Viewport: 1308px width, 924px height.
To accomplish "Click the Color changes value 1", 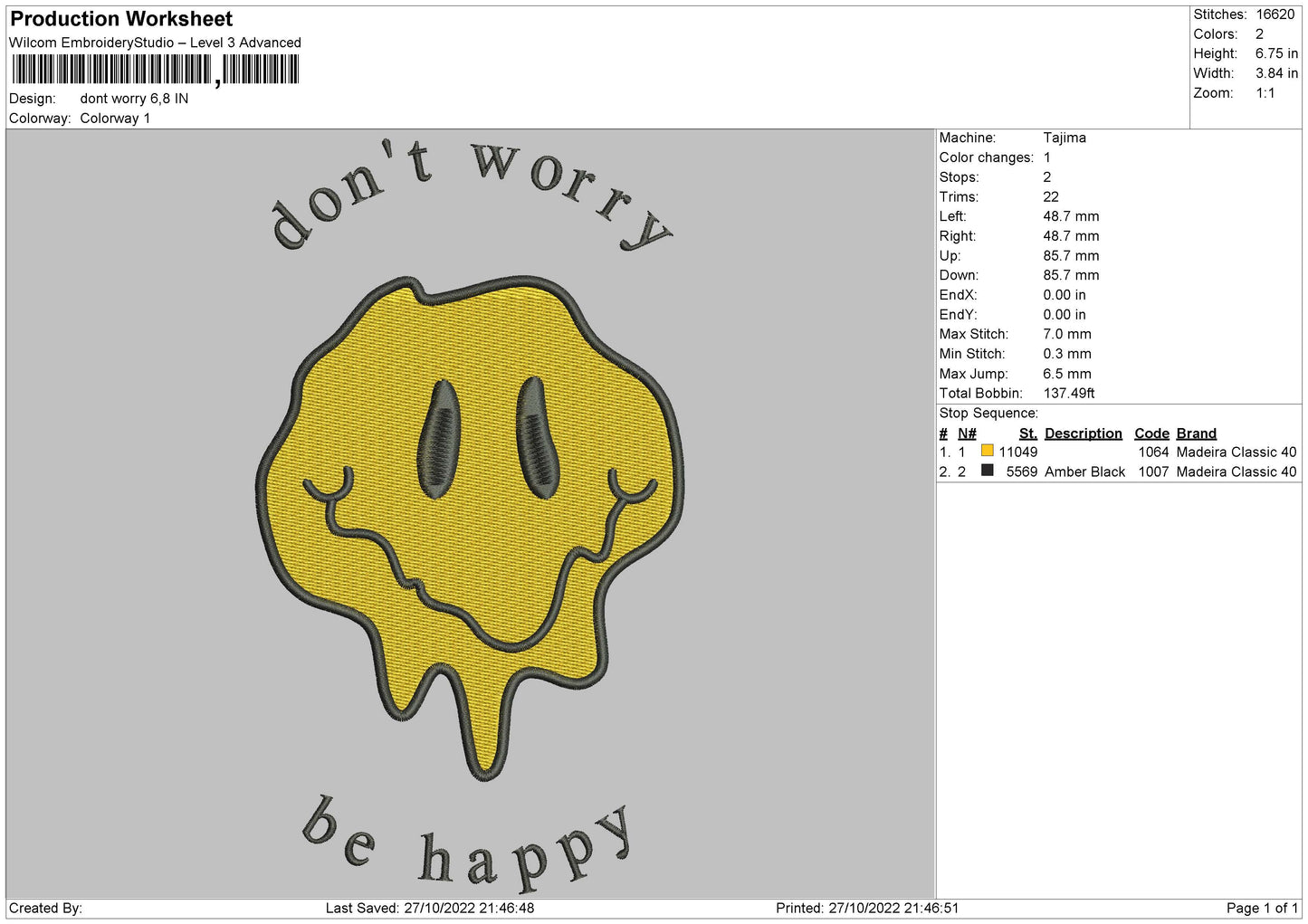I will pyautogui.click(x=1046, y=157).
